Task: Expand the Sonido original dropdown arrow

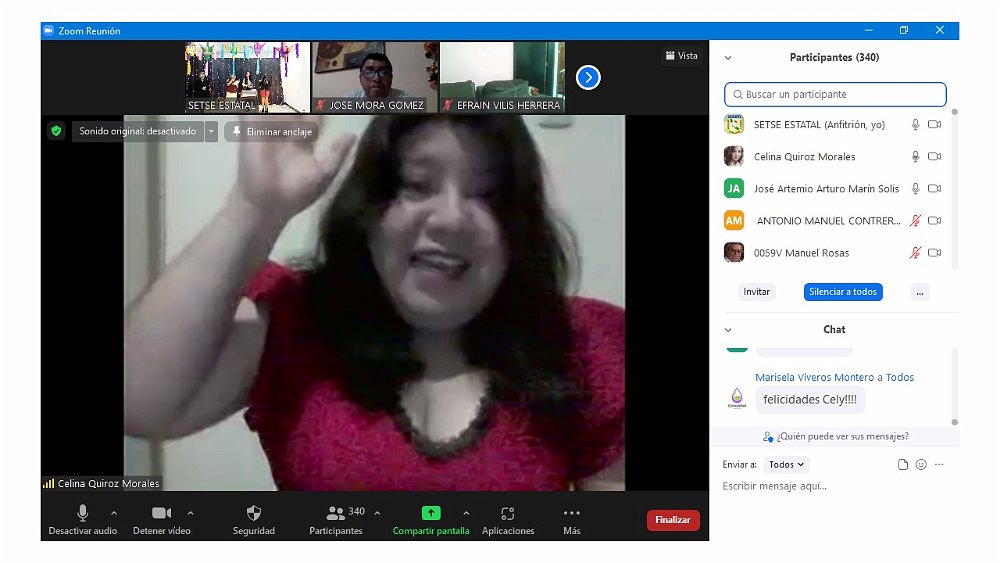Action: coord(211,131)
